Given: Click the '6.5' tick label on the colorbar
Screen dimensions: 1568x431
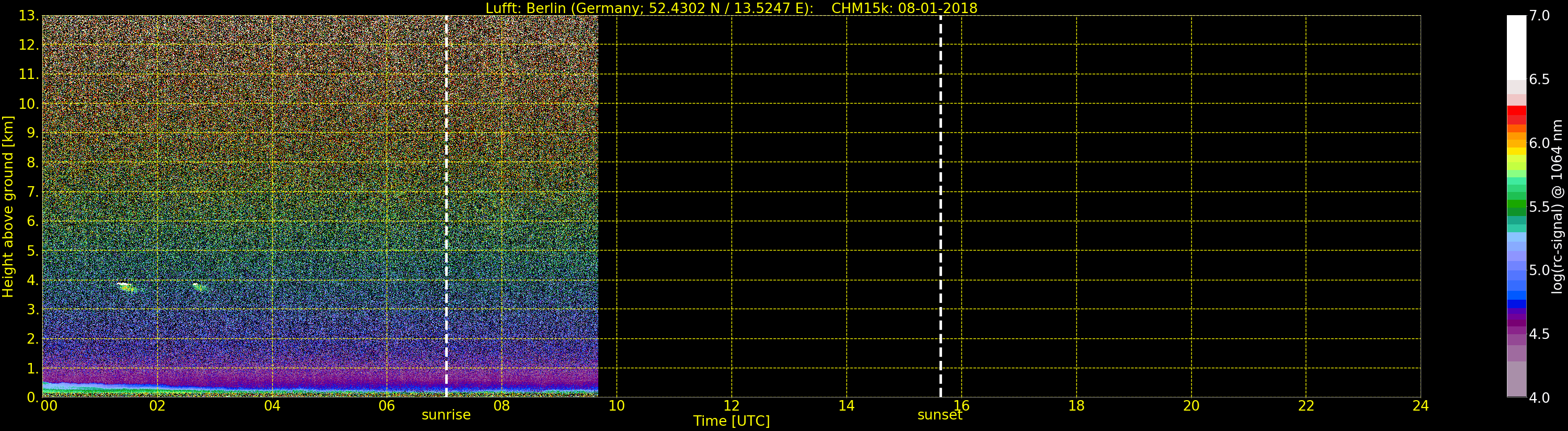Looking at the screenshot, I should pos(1539,80).
